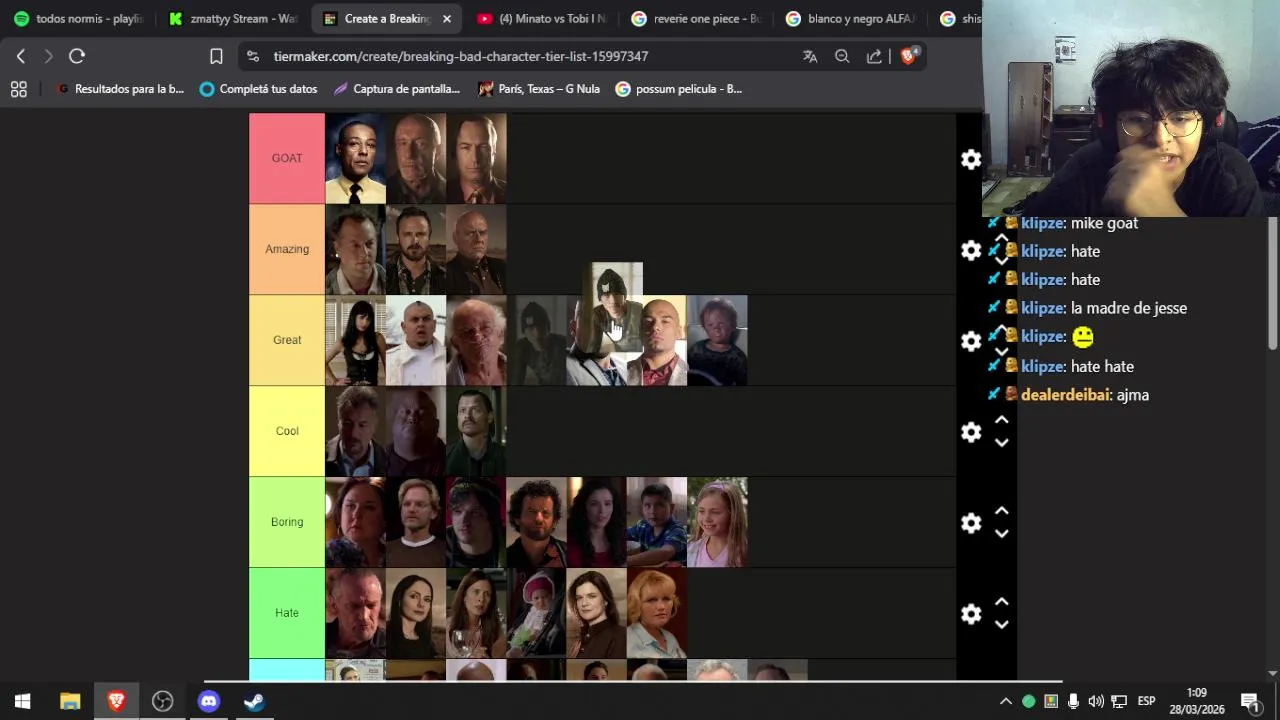Open settings gear for the Boring tier row
The height and width of the screenshot is (720, 1280).
tap(971, 523)
